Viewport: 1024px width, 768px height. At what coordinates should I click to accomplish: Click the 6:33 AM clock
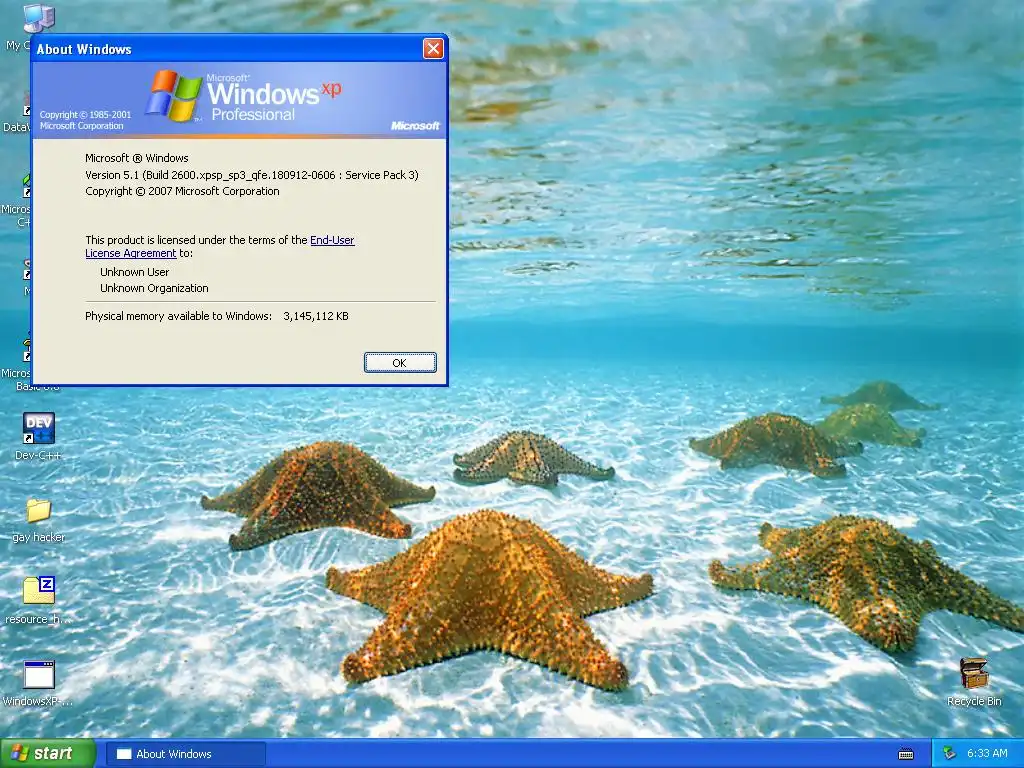tap(987, 754)
